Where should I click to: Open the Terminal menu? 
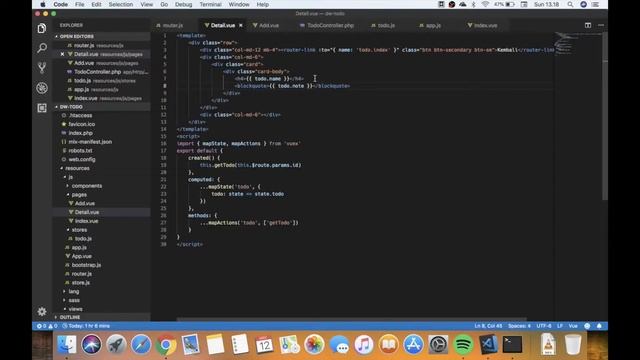coord(210,4)
